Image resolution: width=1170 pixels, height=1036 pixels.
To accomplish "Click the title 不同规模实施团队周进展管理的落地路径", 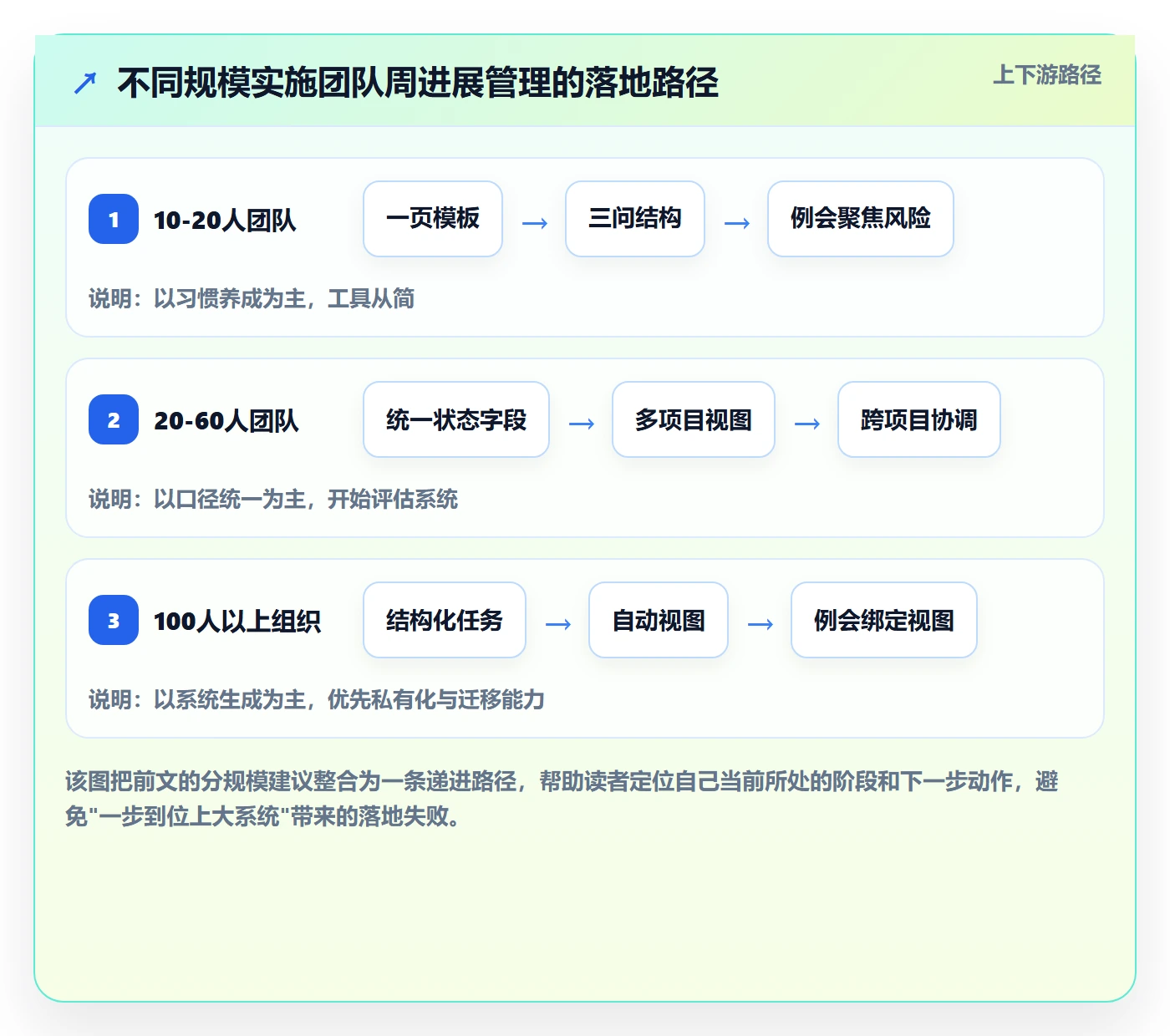I will 418,83.
